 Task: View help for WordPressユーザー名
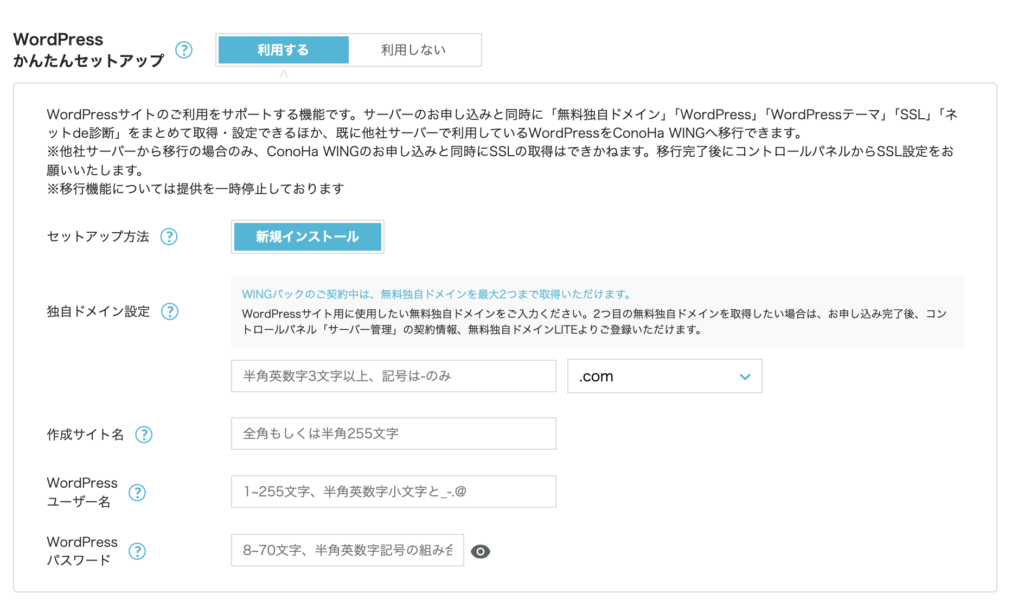pos(137,492)
